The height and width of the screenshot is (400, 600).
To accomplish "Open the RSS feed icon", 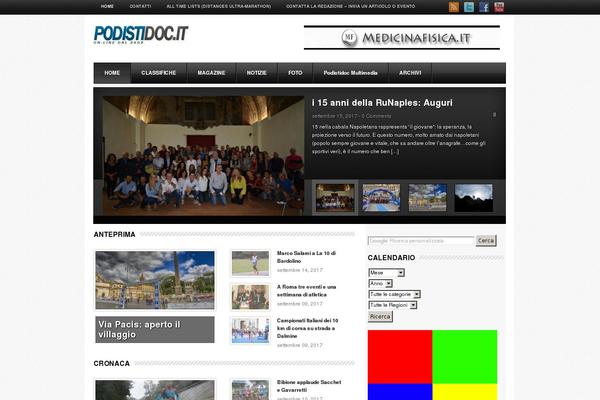I will click(x=454, y=7).
